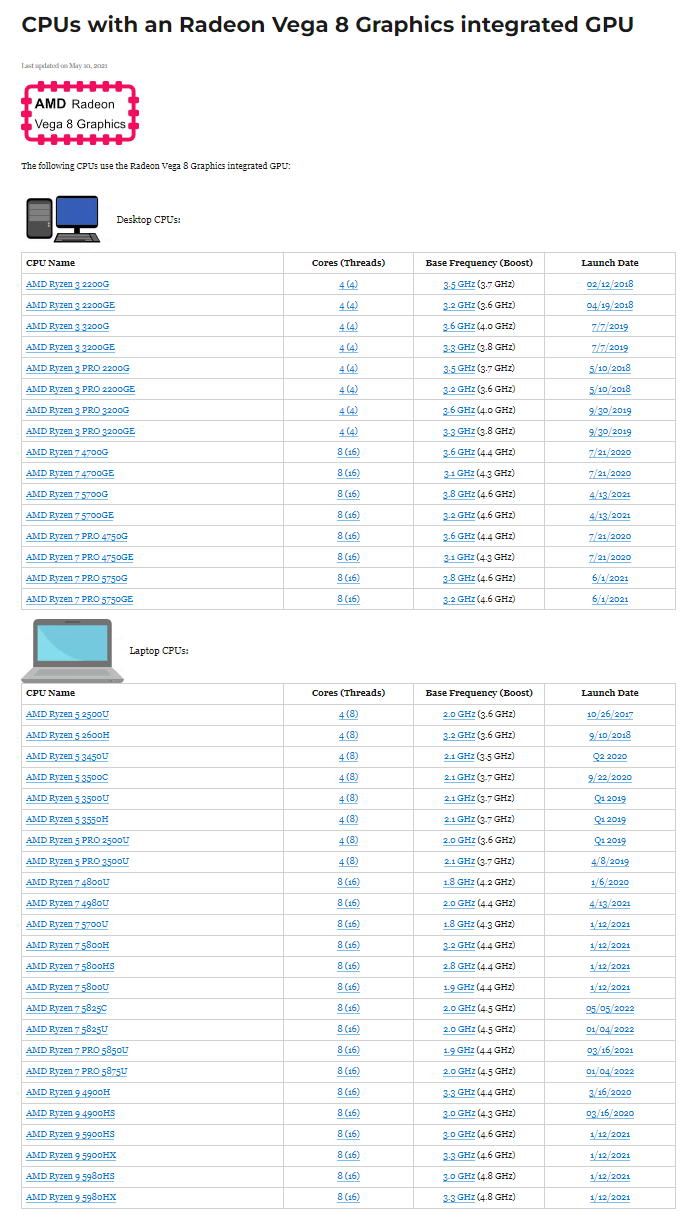Open the AMD Ryzen 5 2600H link
Image resolution: width=688 pixels, height=1219 pixels.
(67, 736)
